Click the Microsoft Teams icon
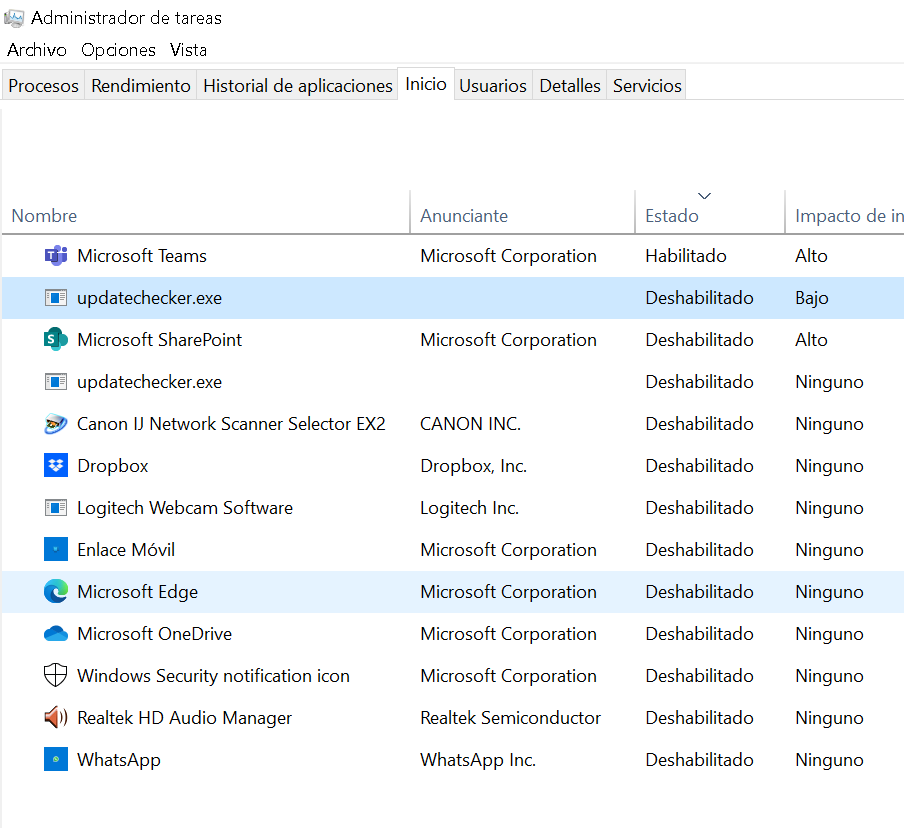904x828 pixels. 56,255
